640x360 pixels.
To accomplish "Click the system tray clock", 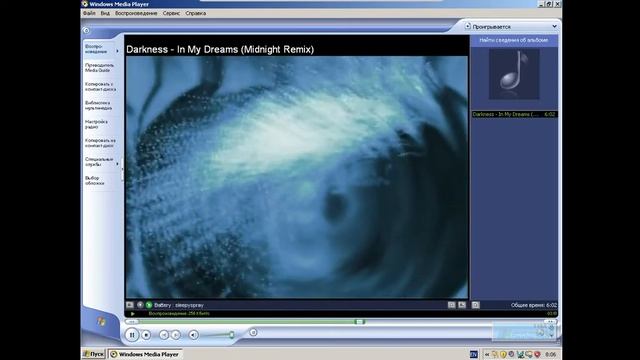I will point(551,354).
